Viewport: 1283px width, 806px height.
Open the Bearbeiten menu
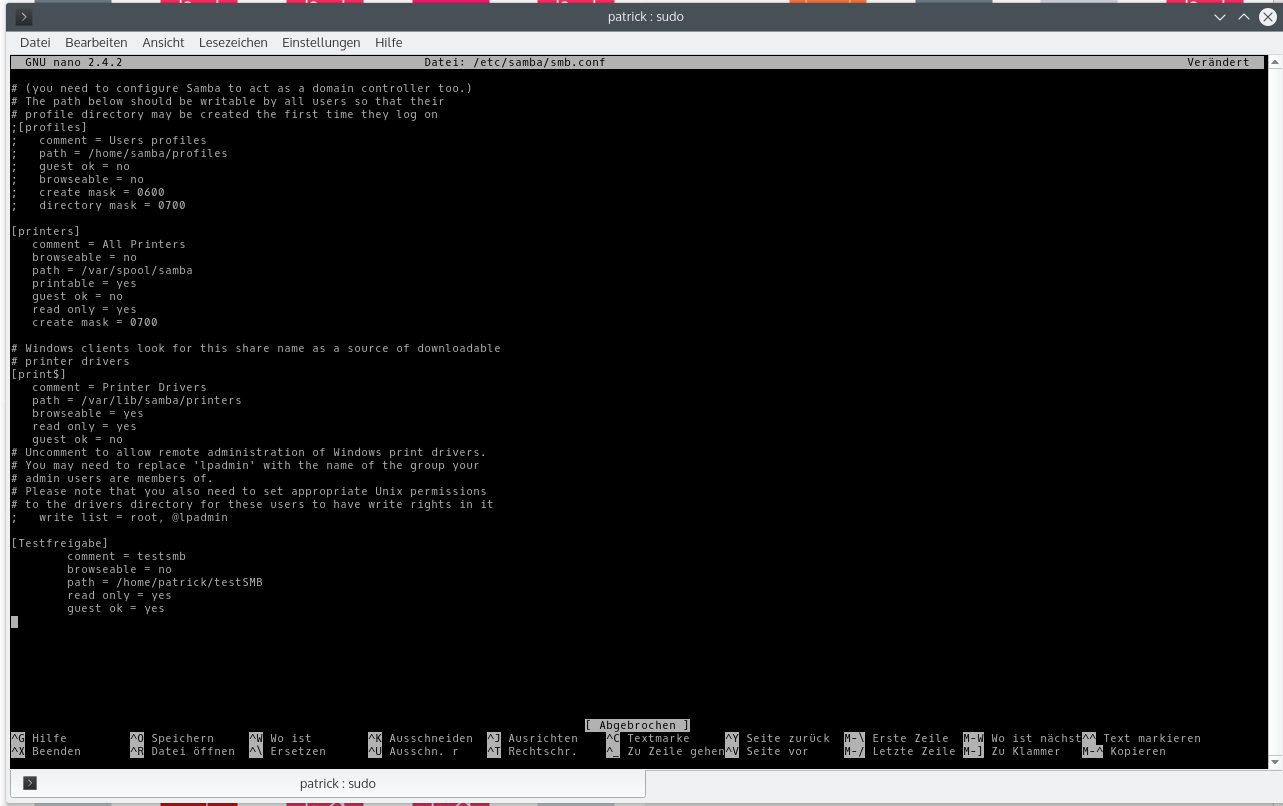pos(96,43)
